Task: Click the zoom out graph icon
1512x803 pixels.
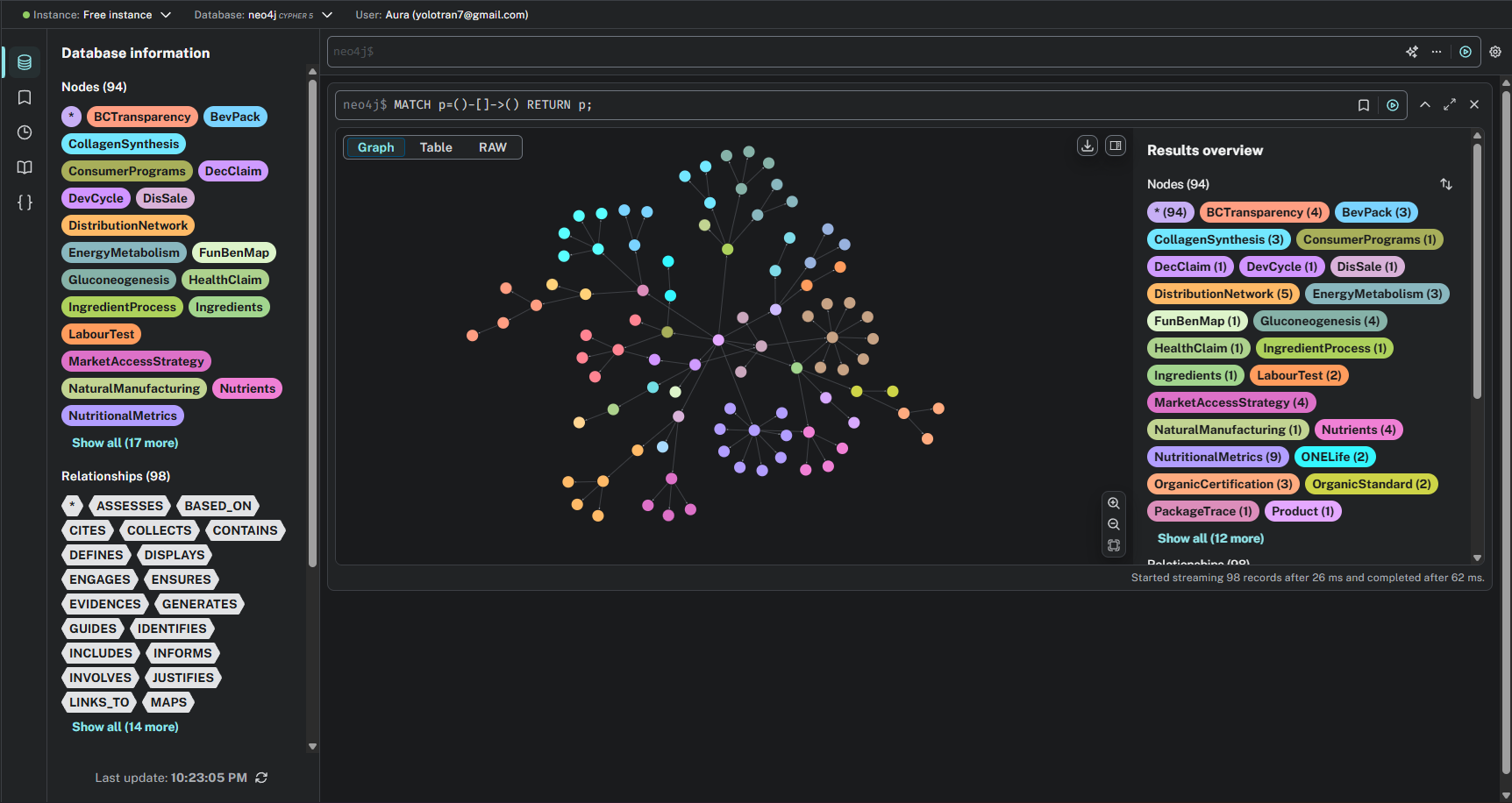Action: 1114,524
